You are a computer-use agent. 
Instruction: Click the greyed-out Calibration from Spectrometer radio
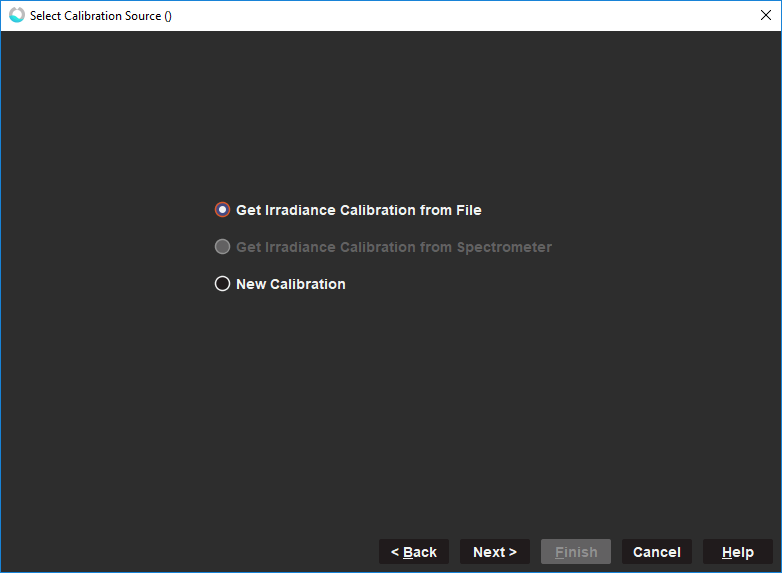coord(222,247)
